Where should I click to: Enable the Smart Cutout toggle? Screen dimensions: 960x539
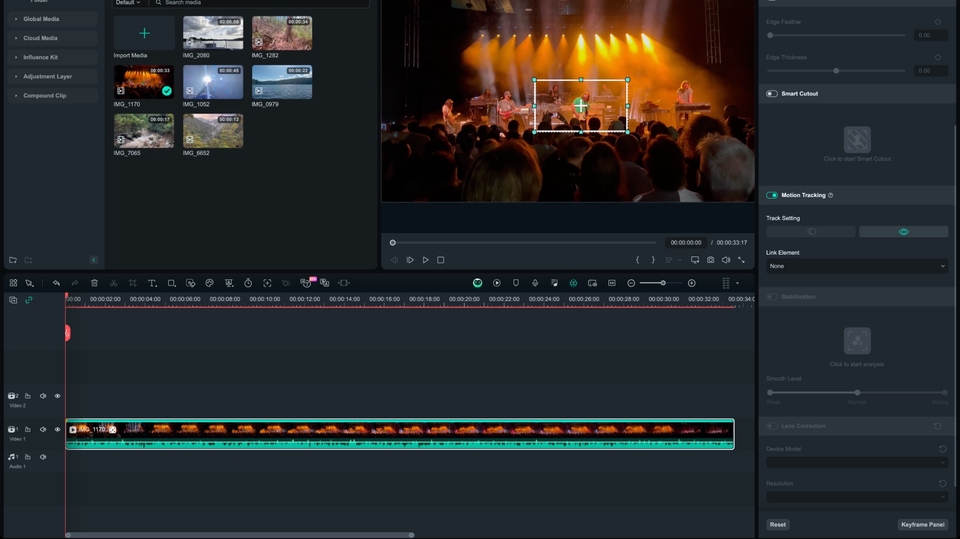(x=772, y=94)
